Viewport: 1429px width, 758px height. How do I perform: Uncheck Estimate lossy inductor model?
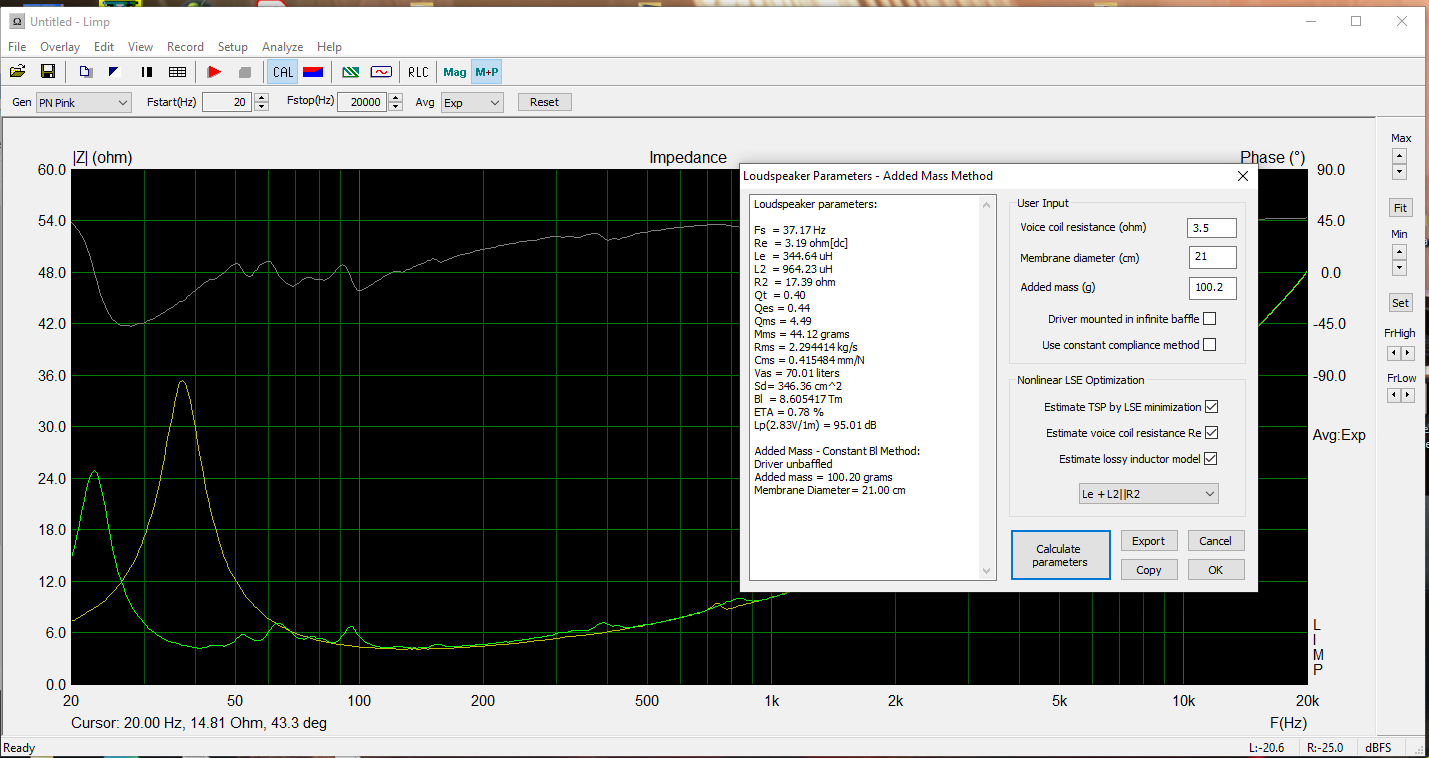coord(1211,459)
